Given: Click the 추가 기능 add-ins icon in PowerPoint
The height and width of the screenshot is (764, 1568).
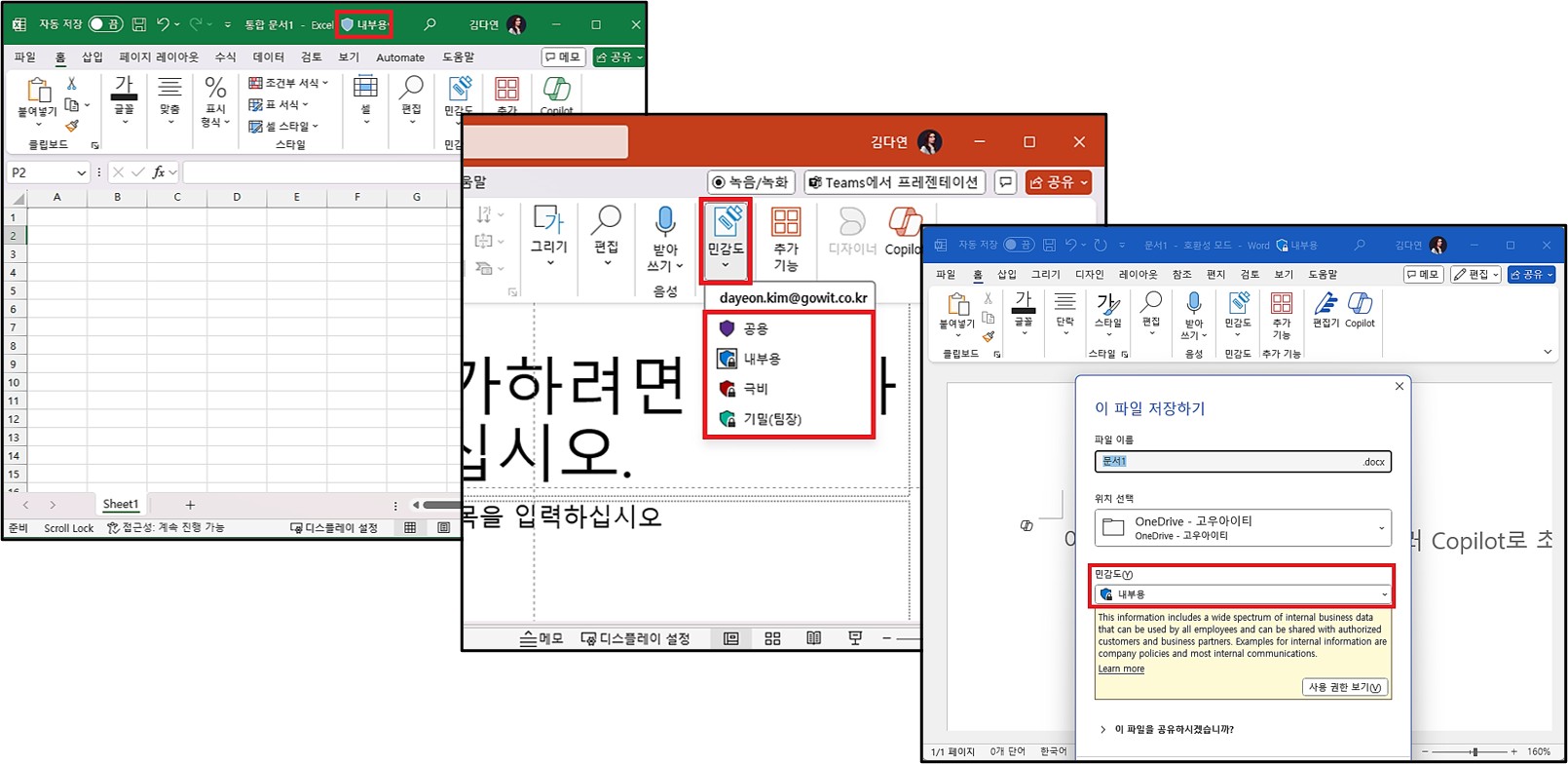Looking at the screenshot, I should [785, 224].
